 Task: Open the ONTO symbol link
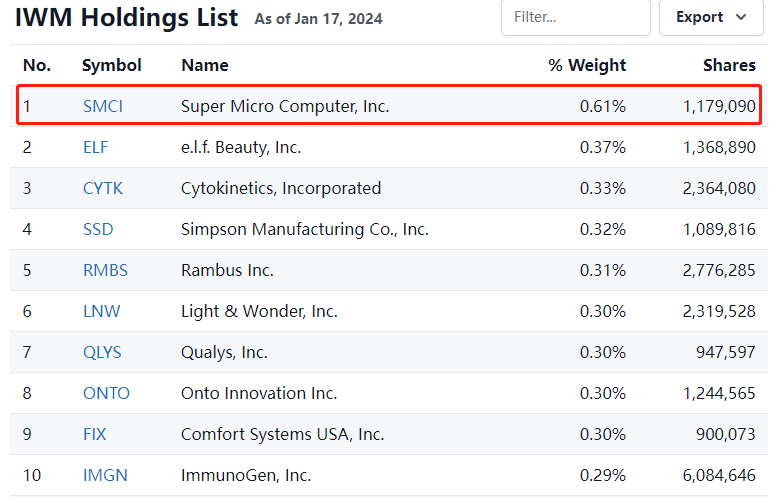pyautogui.click(x=106, y=393)
